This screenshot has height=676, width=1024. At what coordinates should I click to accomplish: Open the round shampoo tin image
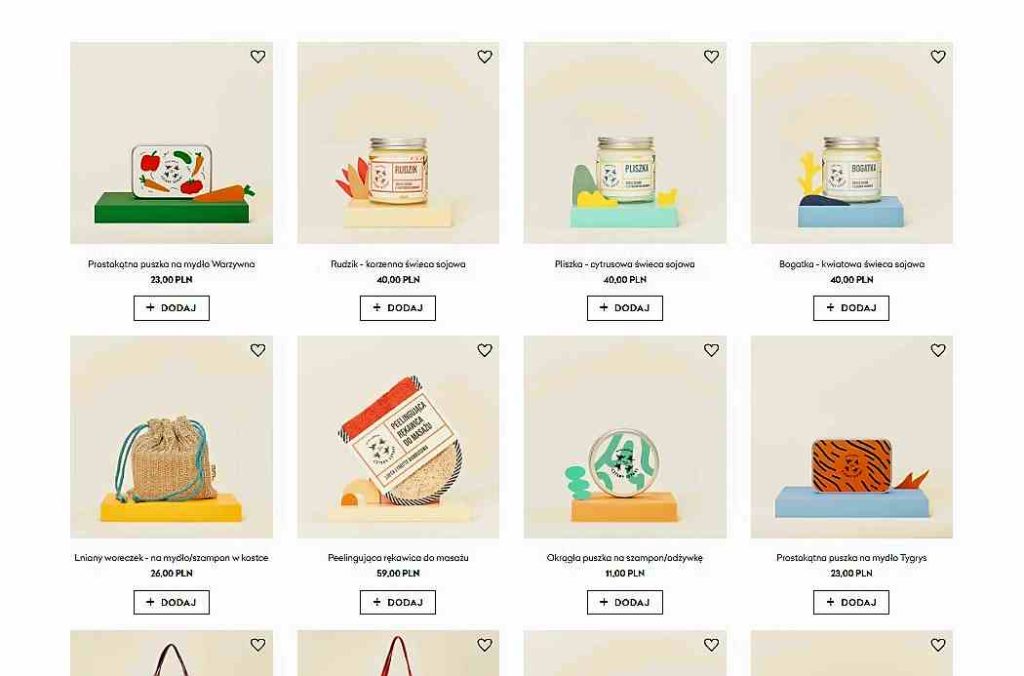click(x=625, y=437)
